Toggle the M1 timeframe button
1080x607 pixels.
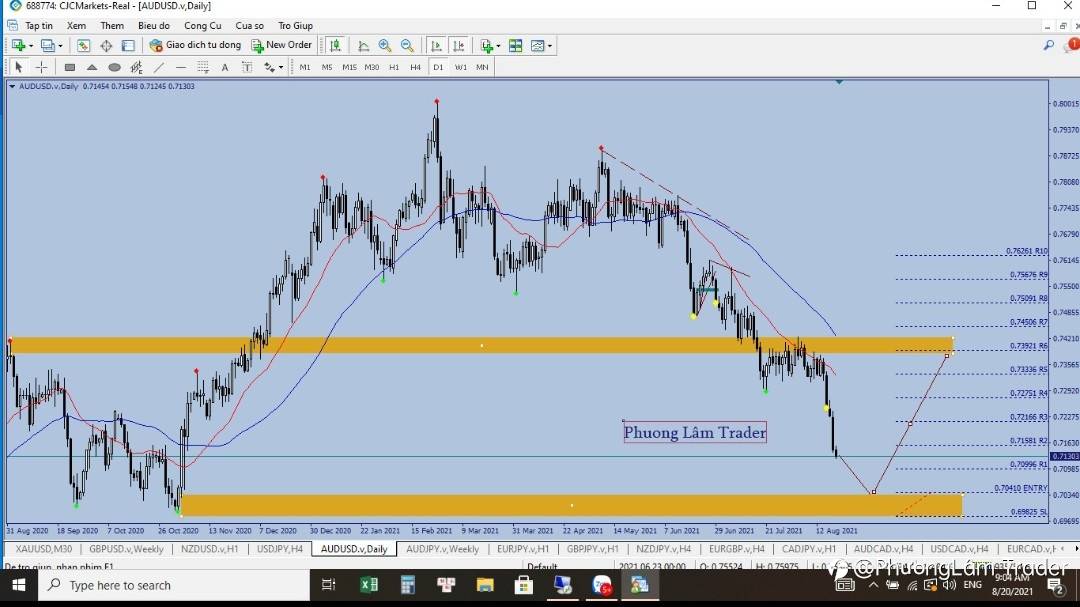coord(304,67)
